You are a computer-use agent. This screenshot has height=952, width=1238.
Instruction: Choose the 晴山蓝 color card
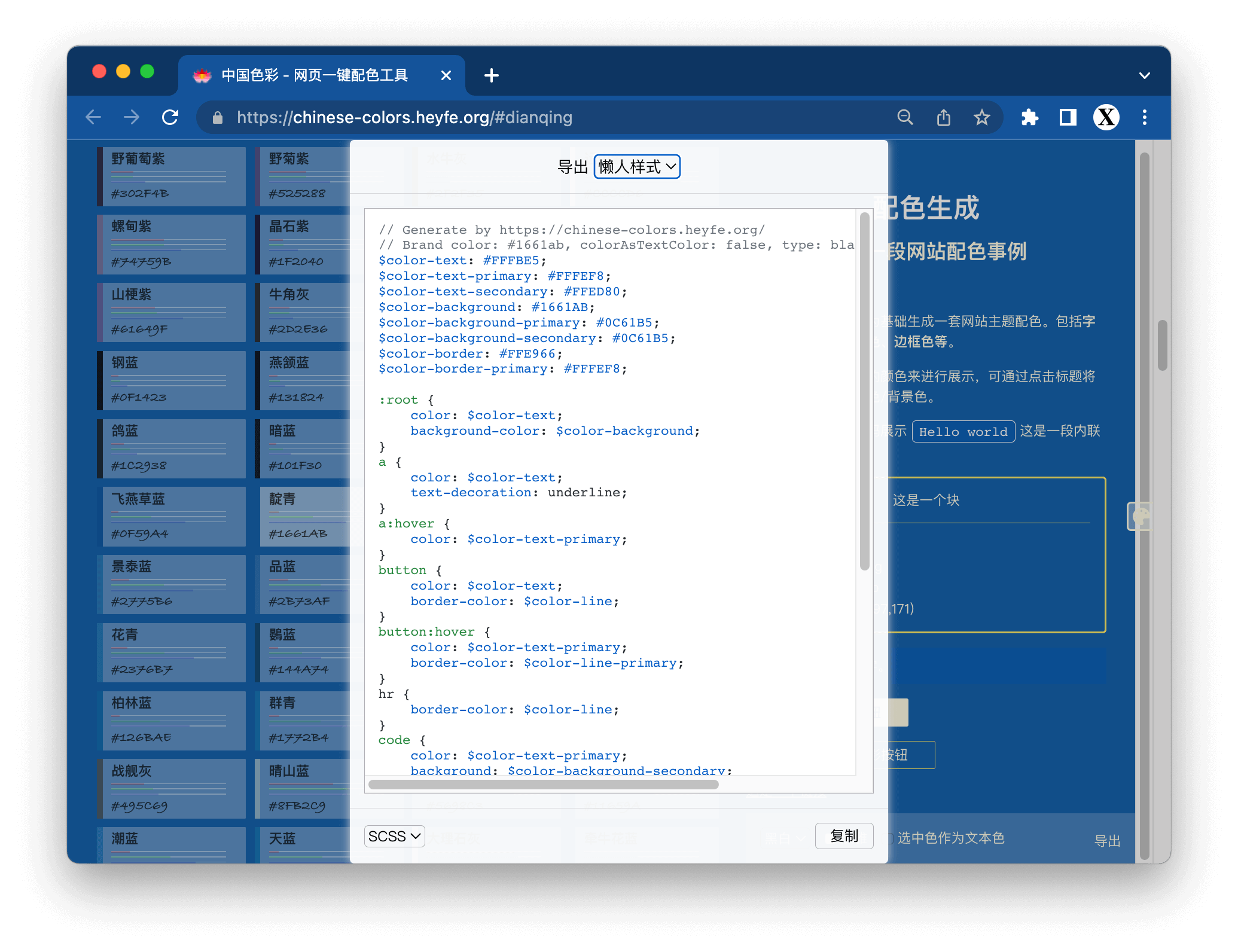point(303,789)
